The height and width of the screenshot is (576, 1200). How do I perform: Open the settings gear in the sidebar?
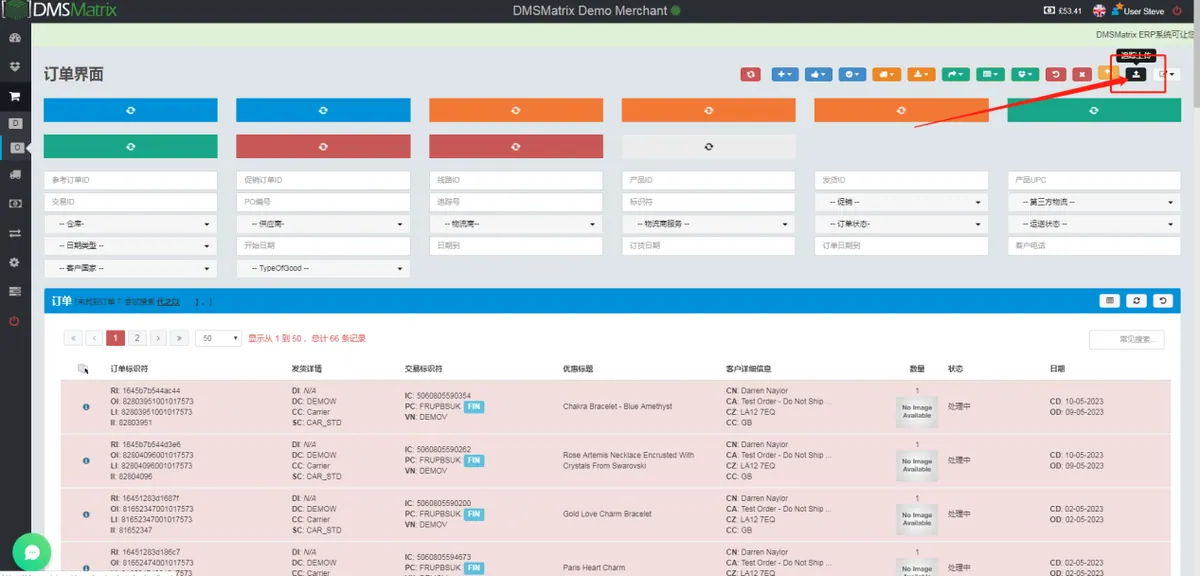[x=15, y=262]
